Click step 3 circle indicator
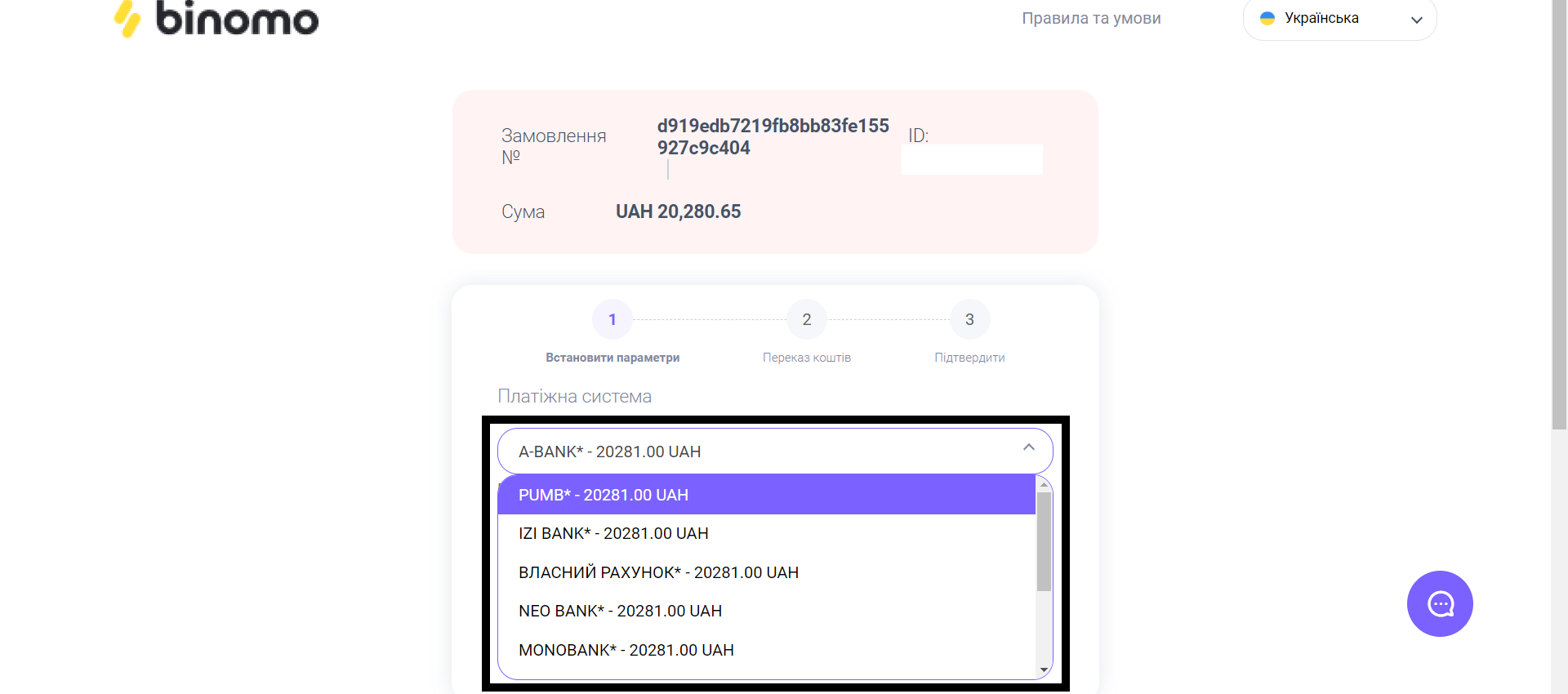The height and width of the screenshot is (694, 1568). pos(969,319)
